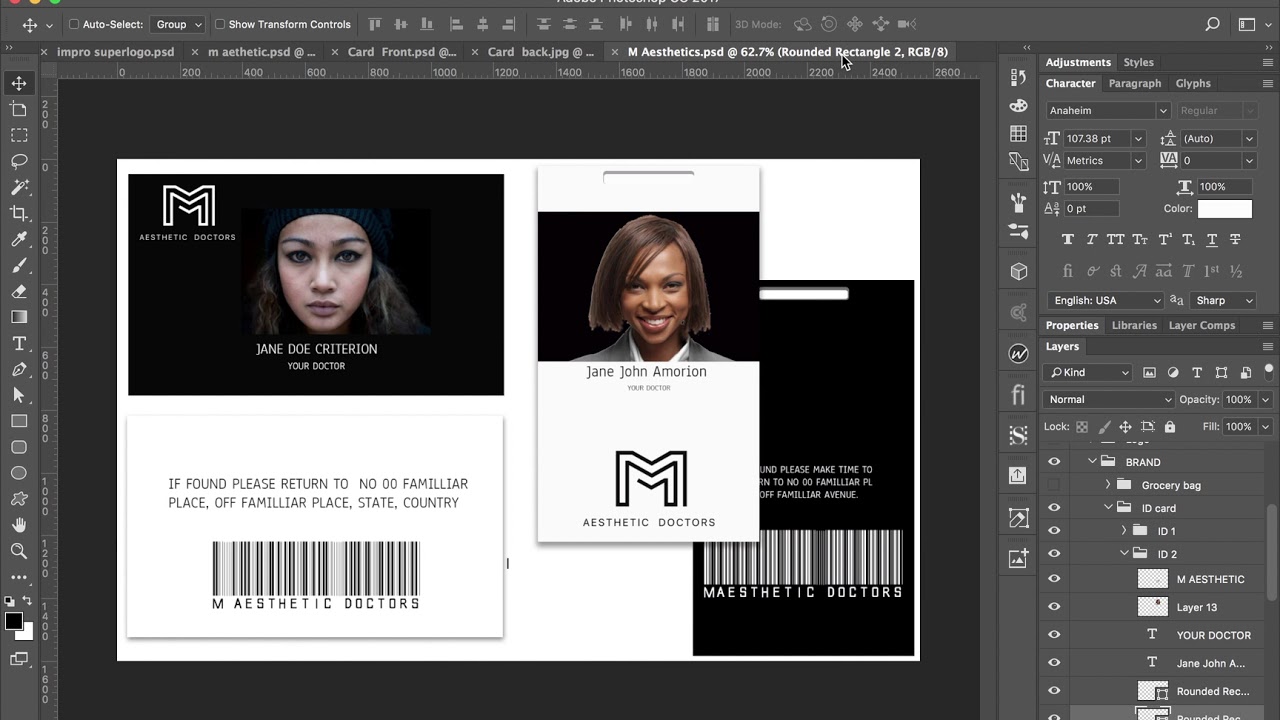This screenshot has height=720, width=1280.
Task: Select the Rectangle shape tool
Action: pyautogui.click(x=19, y=421)
